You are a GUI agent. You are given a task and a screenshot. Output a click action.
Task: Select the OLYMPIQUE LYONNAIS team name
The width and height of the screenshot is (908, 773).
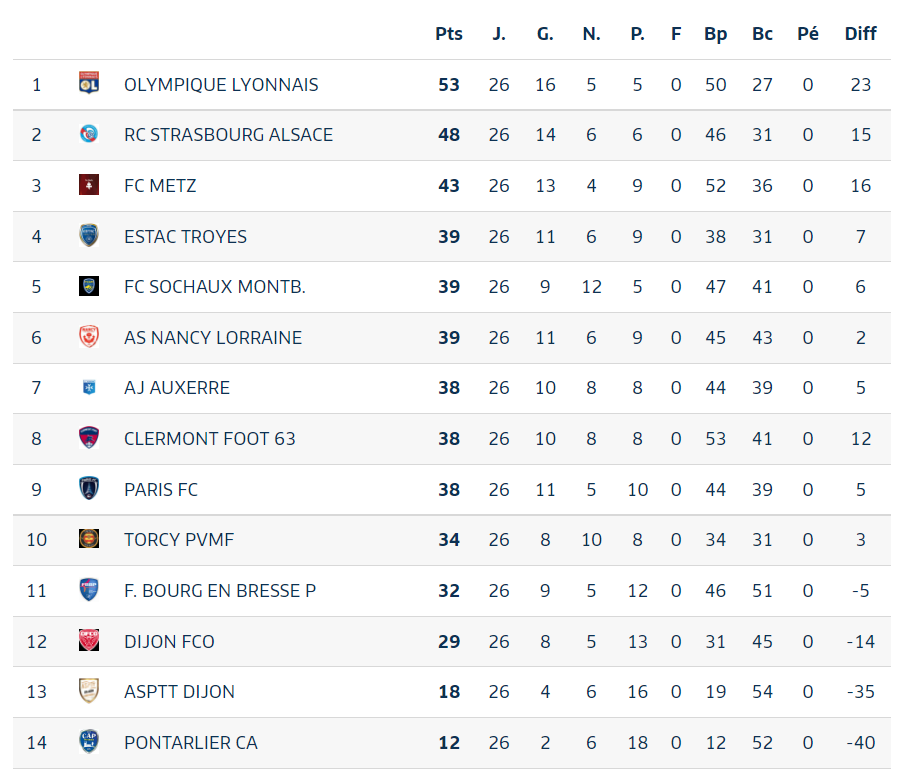click(x=221, y=84)
